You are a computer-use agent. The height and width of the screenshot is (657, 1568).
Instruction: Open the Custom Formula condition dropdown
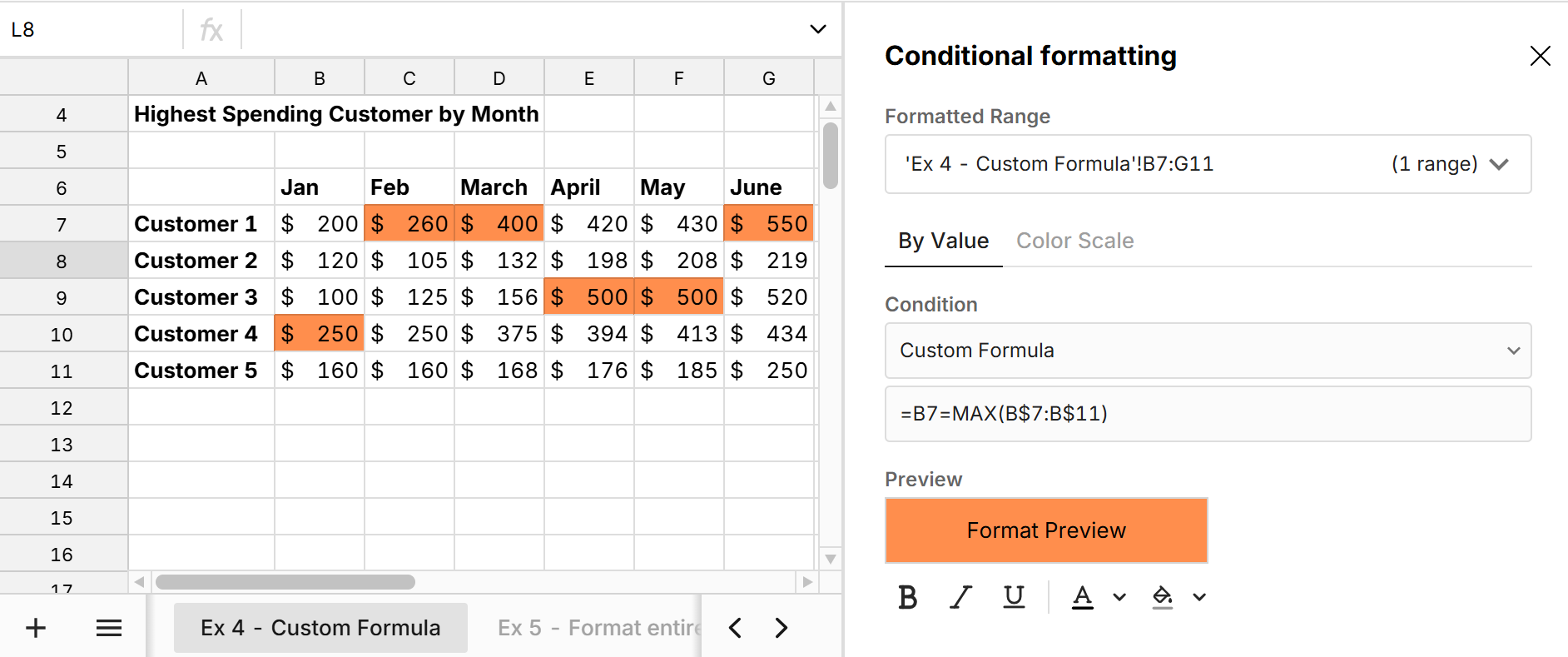1207,351
